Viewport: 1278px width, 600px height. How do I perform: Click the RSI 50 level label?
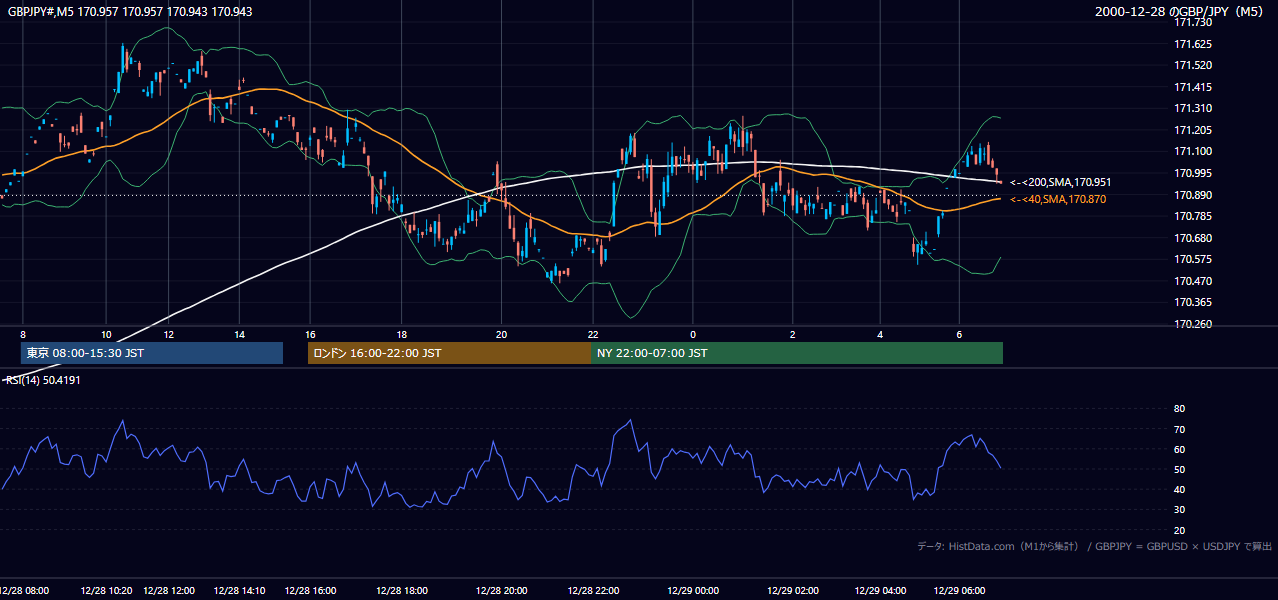pos(1179,469)
